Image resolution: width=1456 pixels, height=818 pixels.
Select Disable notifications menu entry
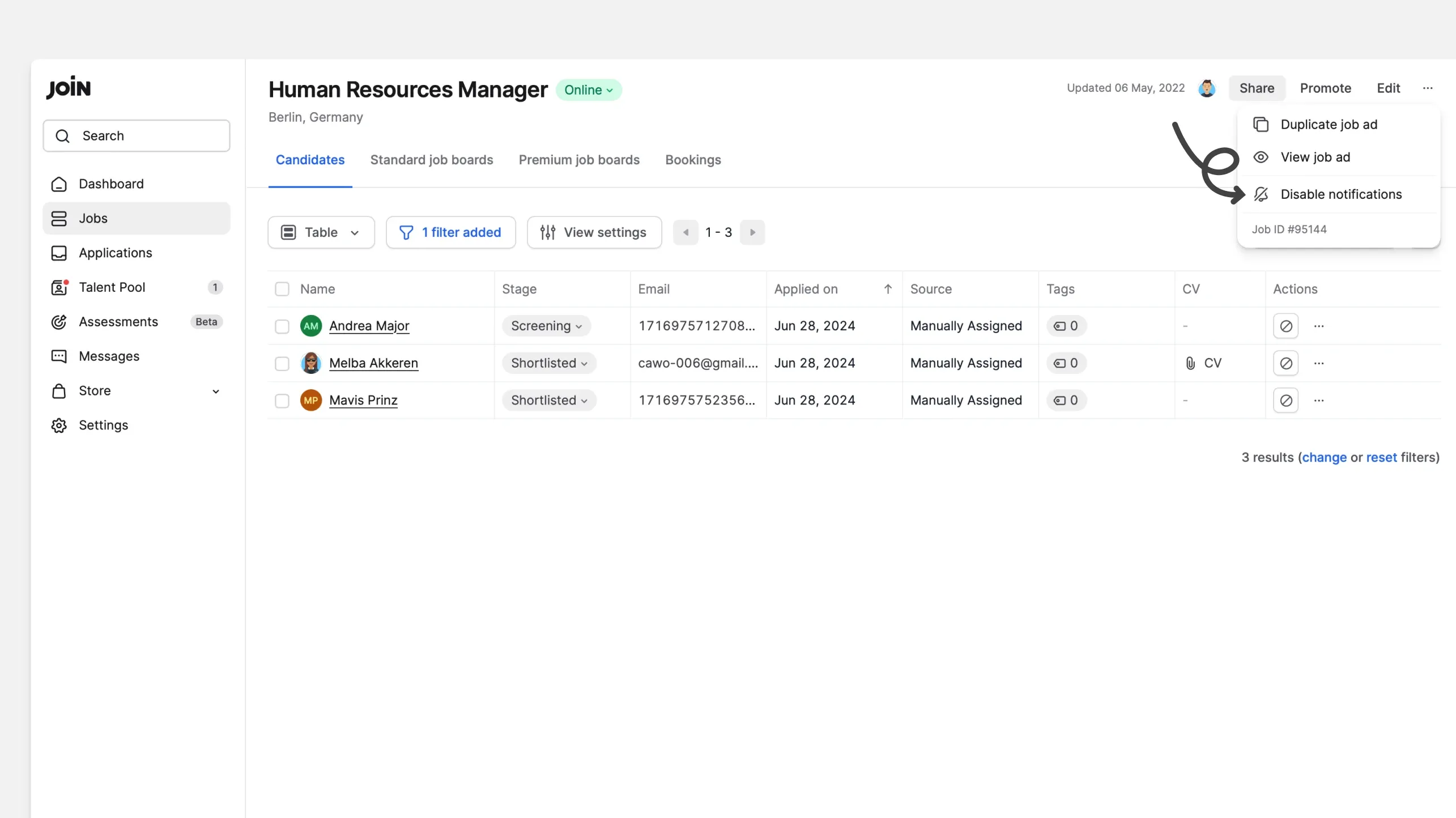click(1339, 194)
